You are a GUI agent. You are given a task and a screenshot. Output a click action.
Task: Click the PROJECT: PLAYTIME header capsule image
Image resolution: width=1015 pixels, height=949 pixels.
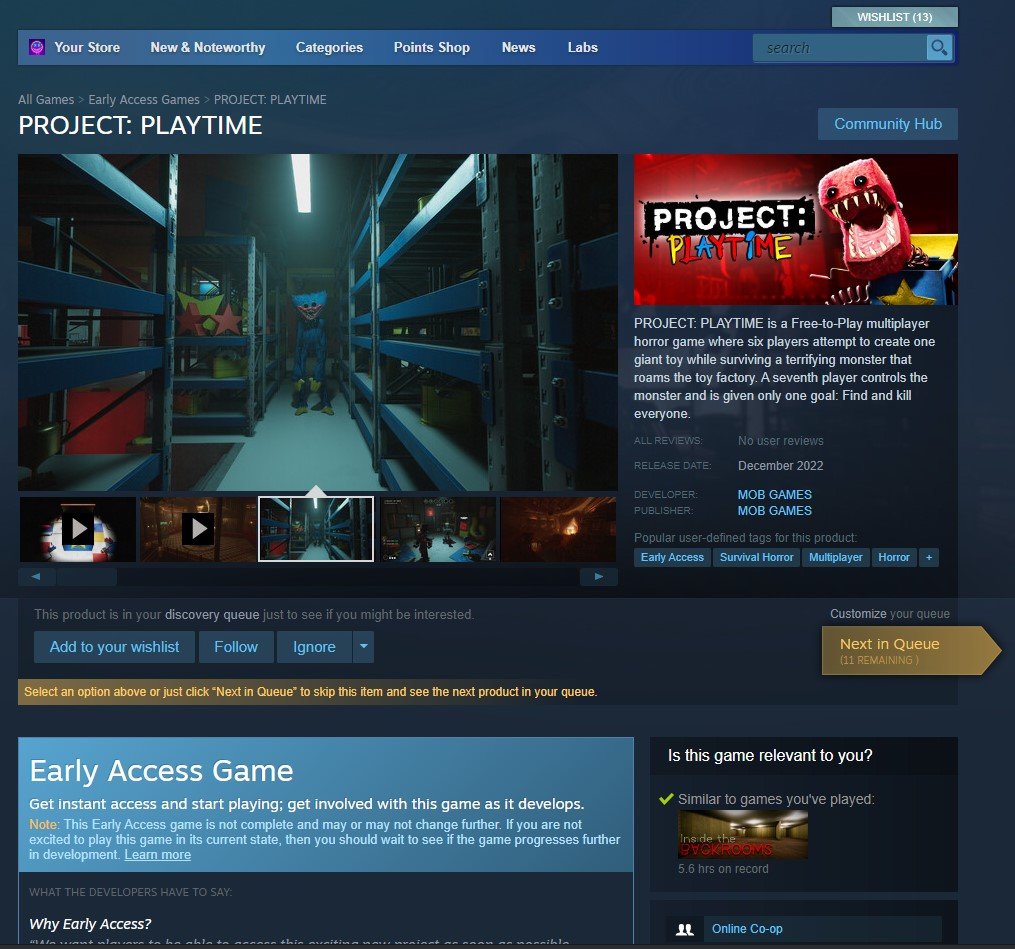click(x=796, y=229)
